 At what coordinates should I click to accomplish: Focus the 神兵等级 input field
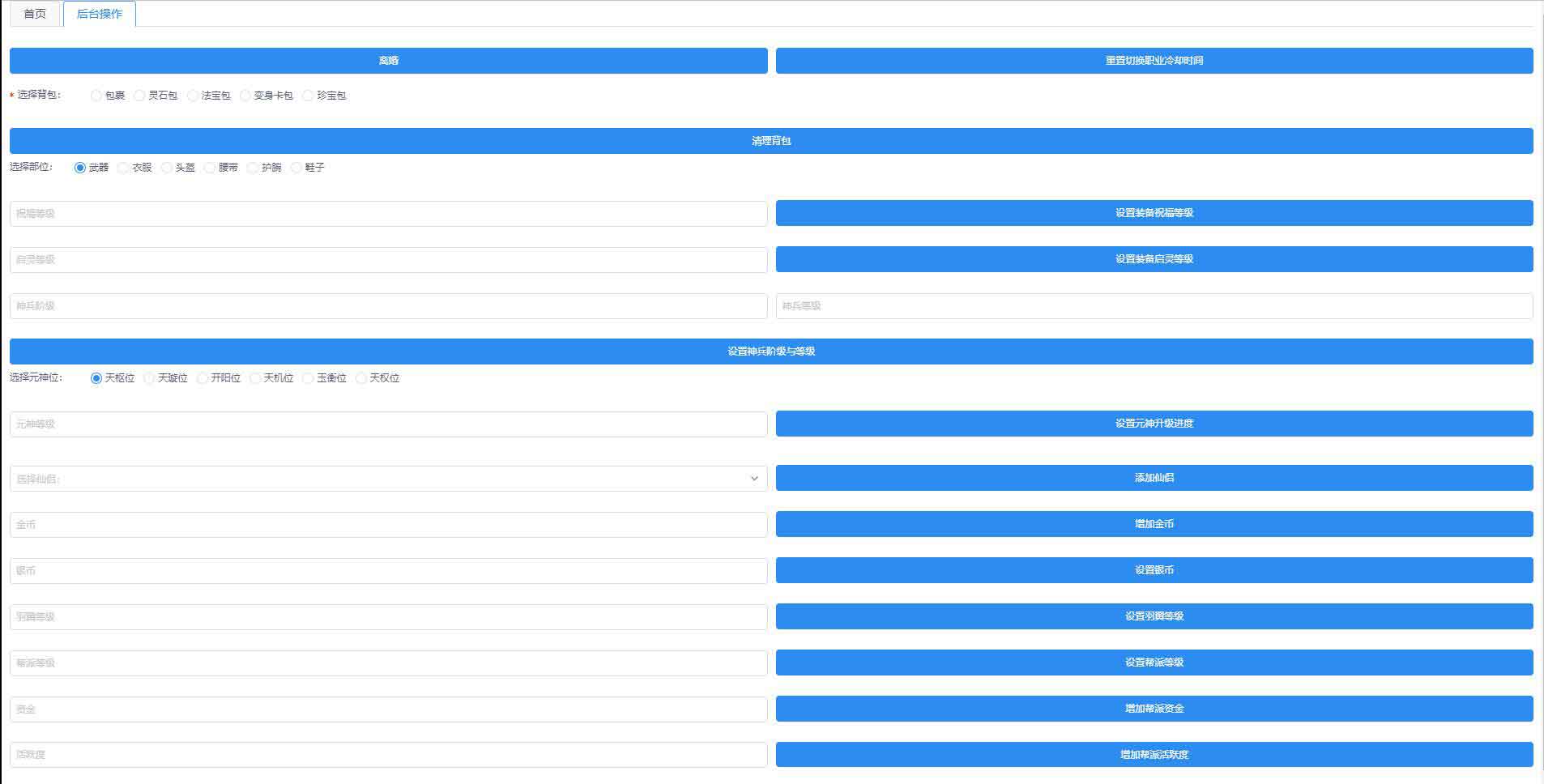(x=1154, y=306)
